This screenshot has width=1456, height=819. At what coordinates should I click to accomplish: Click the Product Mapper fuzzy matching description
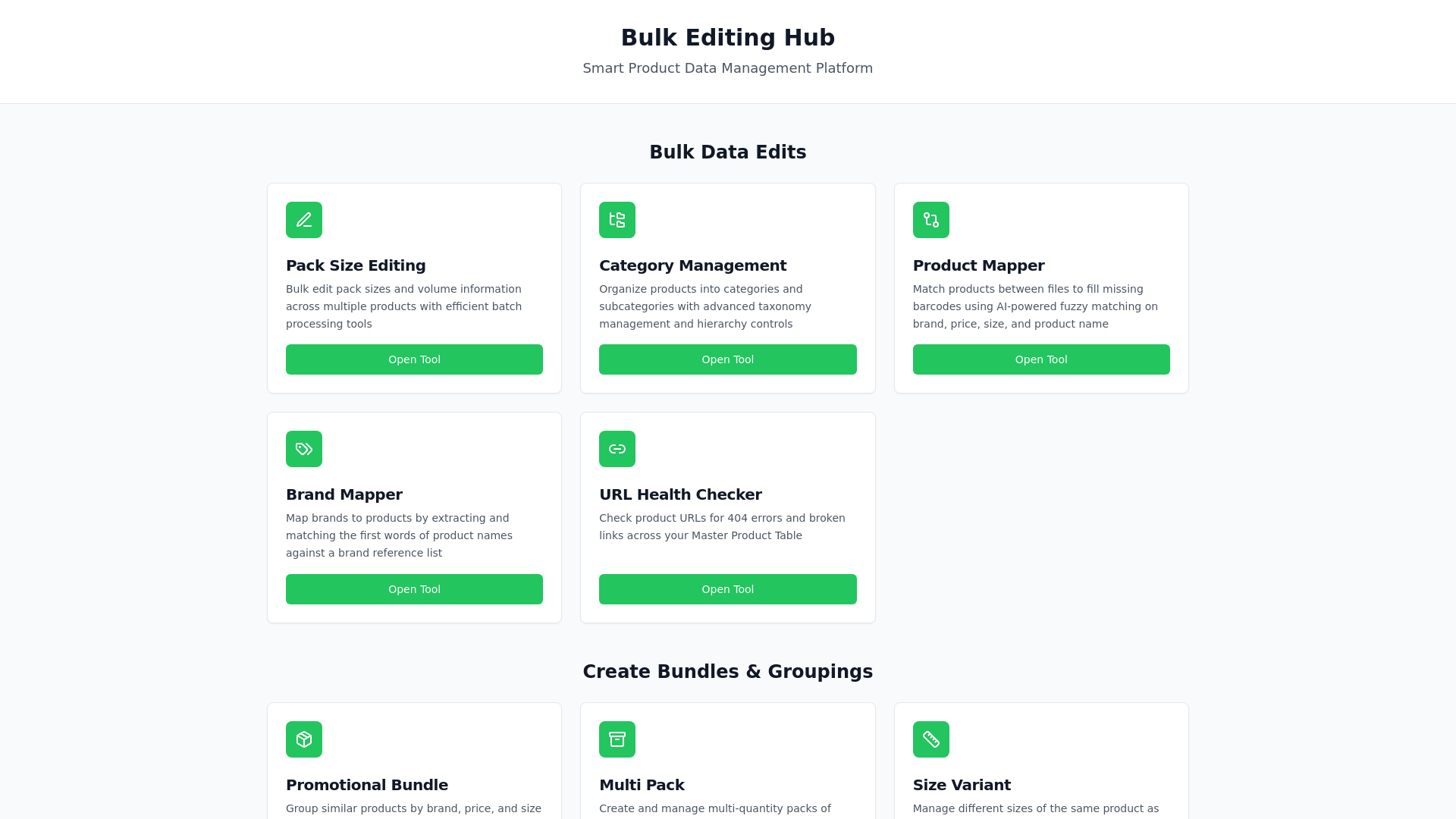pos(1035,306)
